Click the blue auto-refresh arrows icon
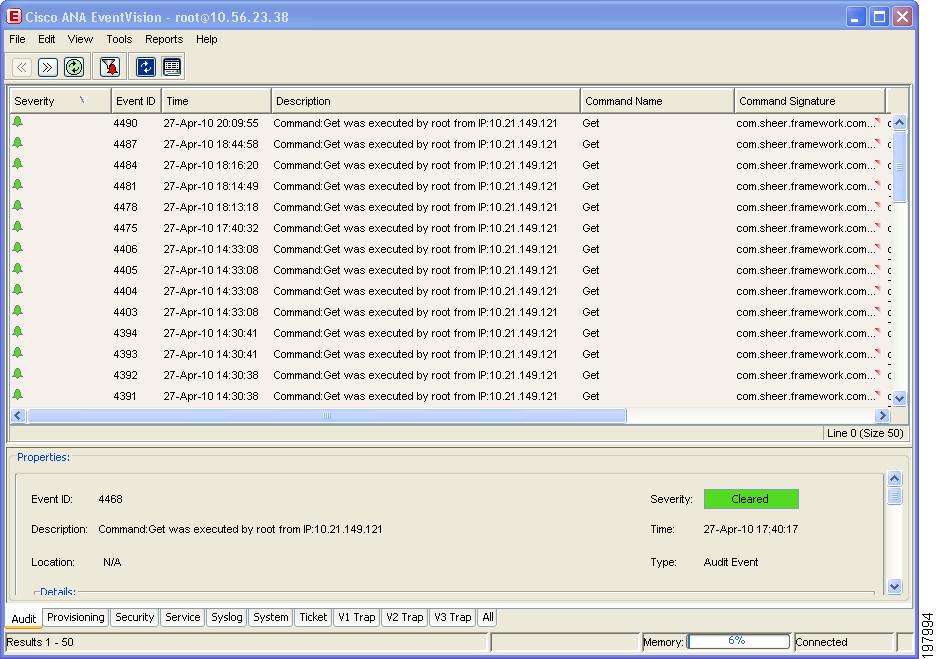Viewport: 937px width, 659px height. click(146, 67)
